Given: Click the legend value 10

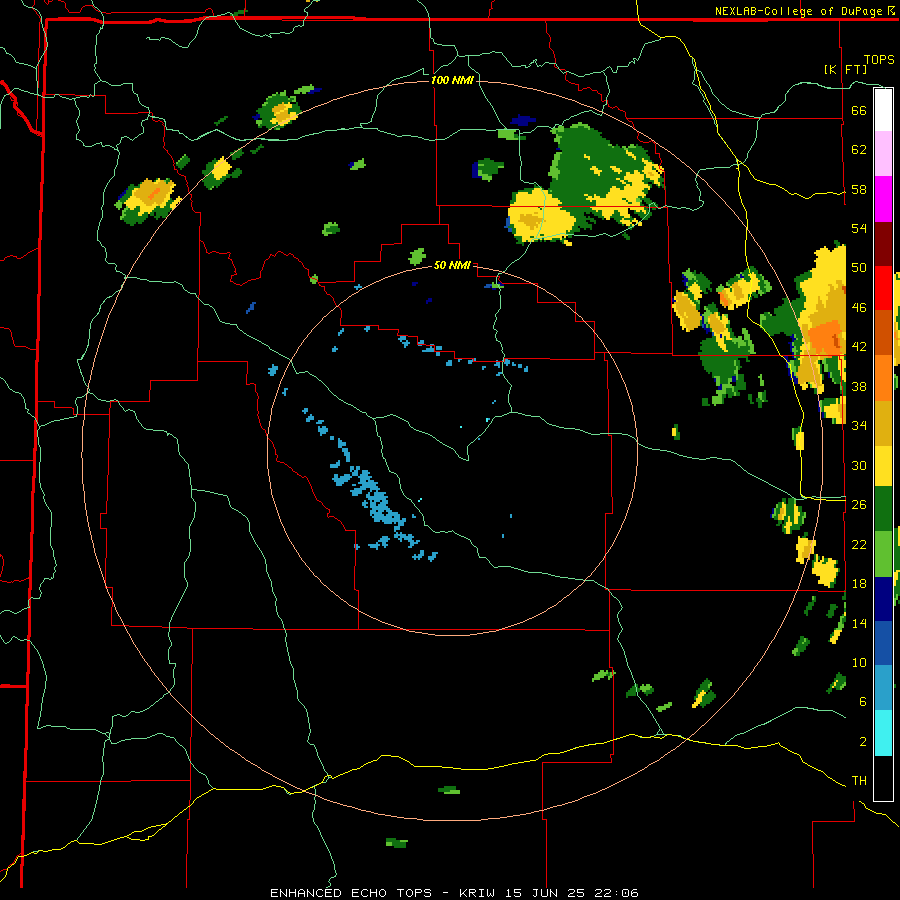Looking at the screenshot, I should tap(859, 662).
